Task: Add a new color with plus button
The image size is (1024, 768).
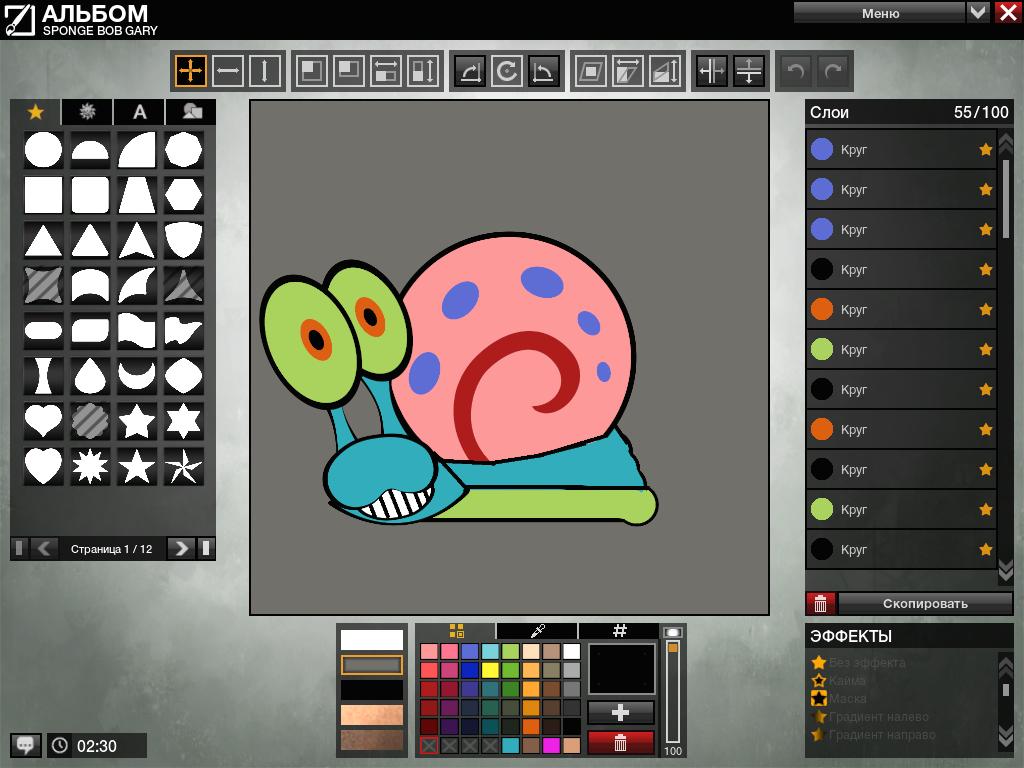Action: click(x=620, y=712)
